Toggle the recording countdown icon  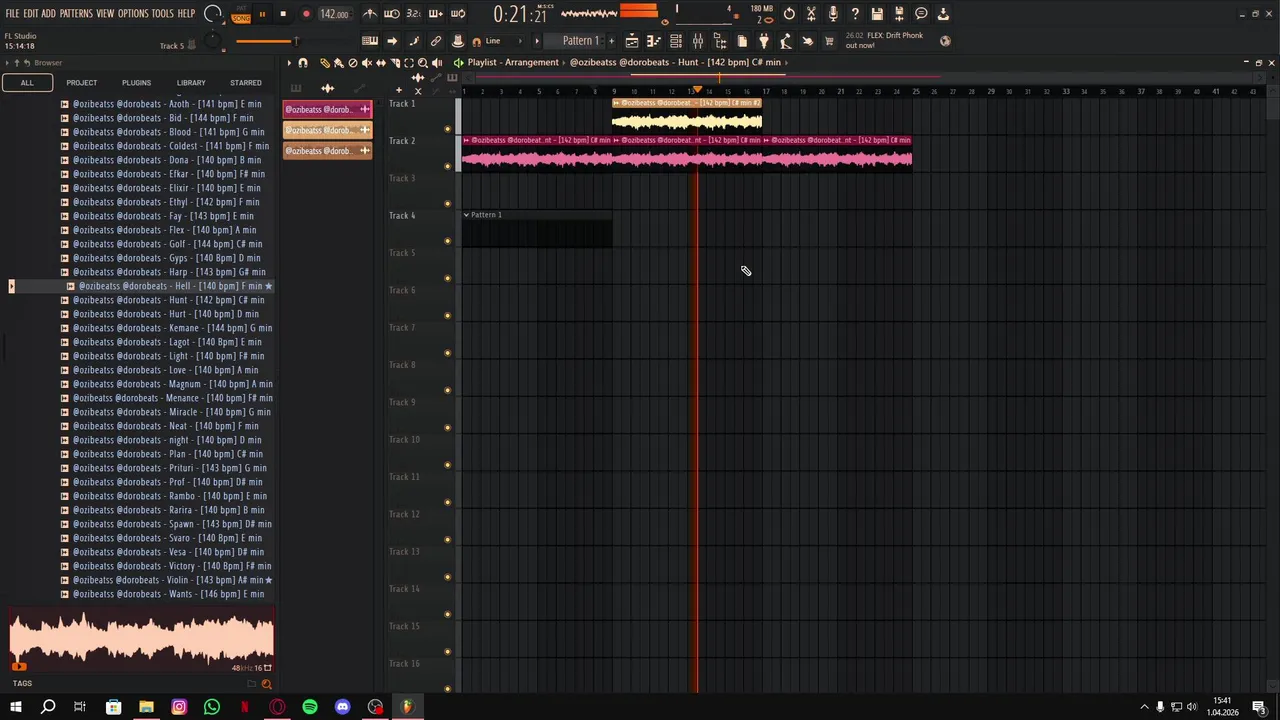[x=414, y=14]
